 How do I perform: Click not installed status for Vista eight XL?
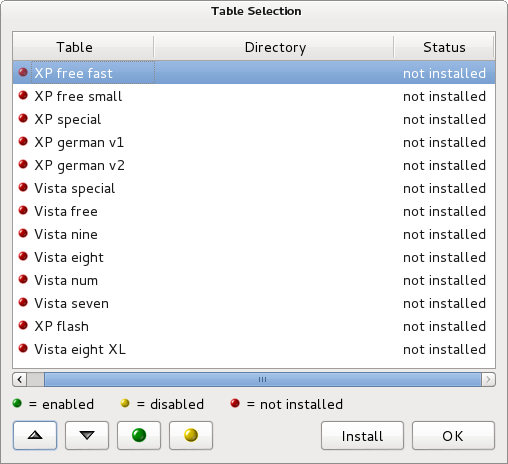click(444, 349)
